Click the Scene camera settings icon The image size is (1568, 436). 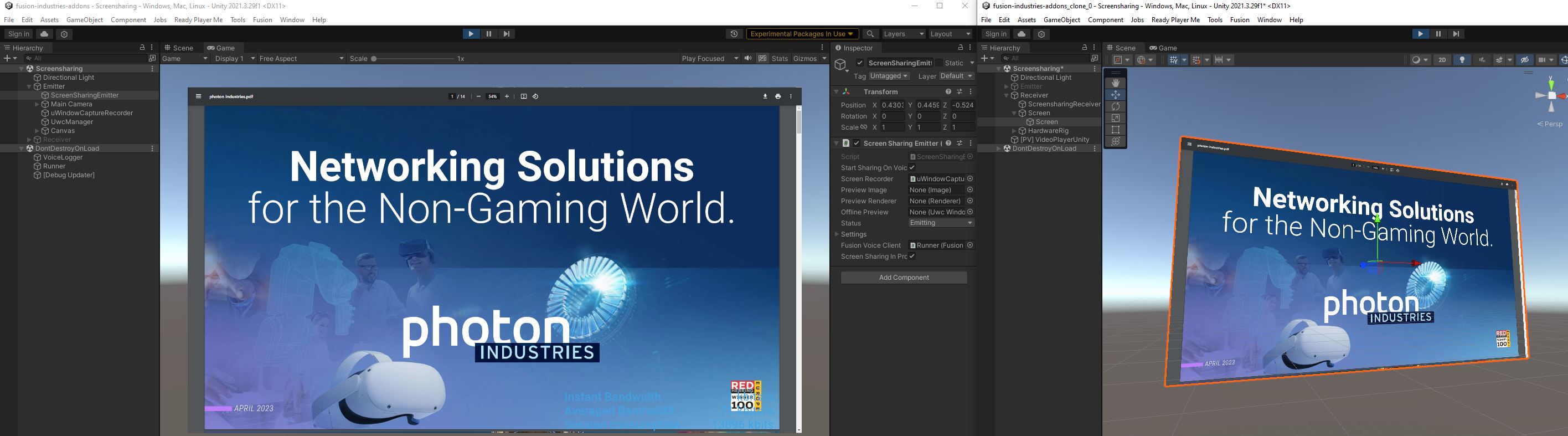tap(1545, 60)
